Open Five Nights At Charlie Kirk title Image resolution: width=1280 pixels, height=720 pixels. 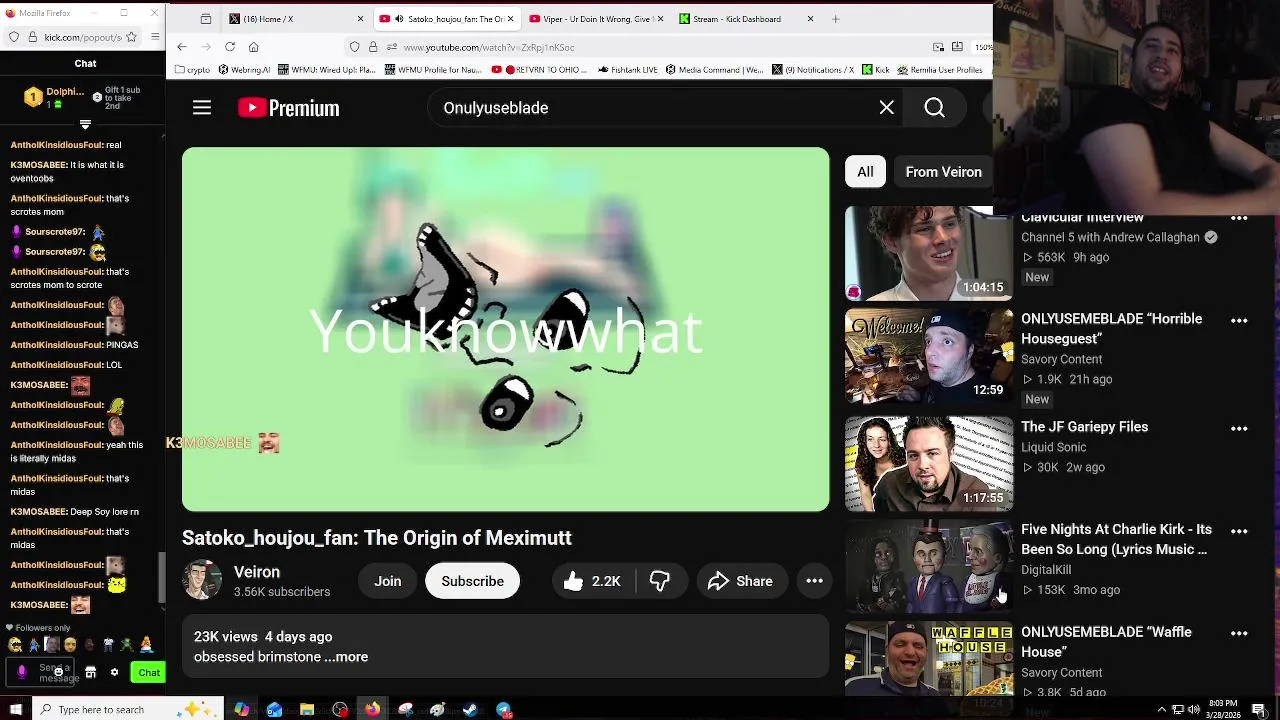[x=1116, y=539]
